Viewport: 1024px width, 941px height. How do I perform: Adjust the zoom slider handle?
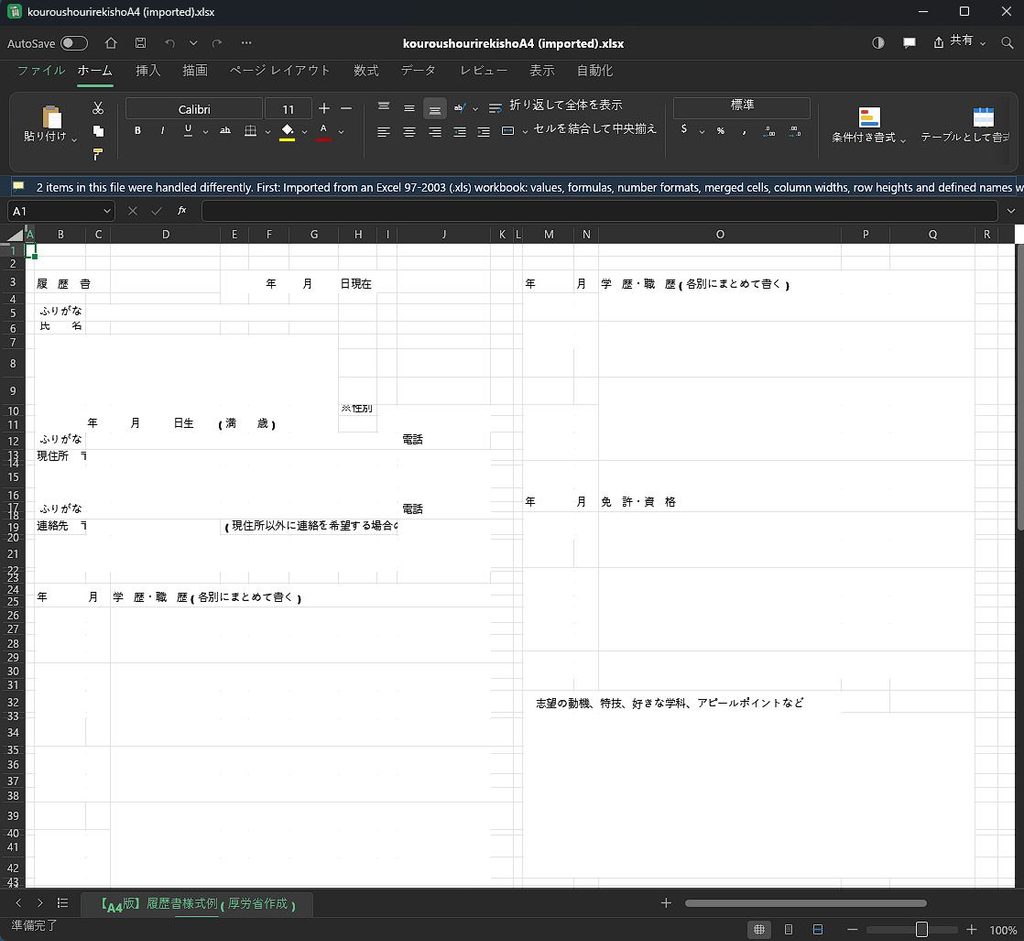921,929
